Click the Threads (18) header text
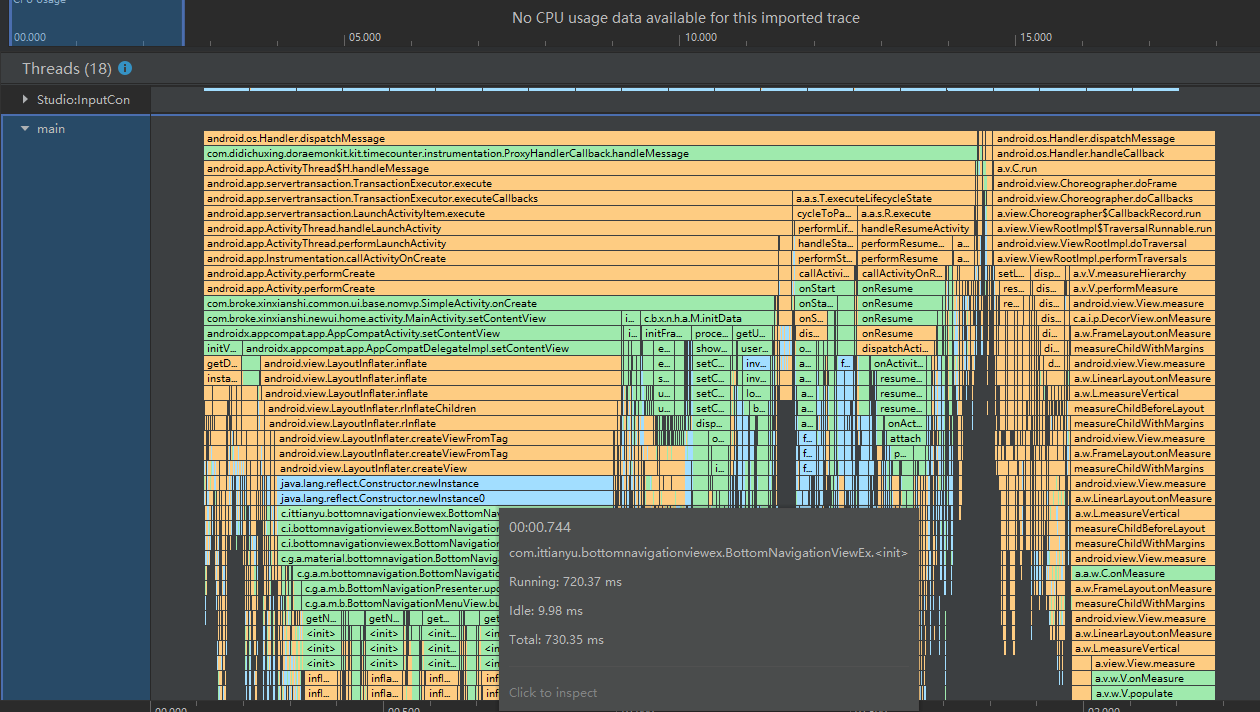 click(66, 69)
